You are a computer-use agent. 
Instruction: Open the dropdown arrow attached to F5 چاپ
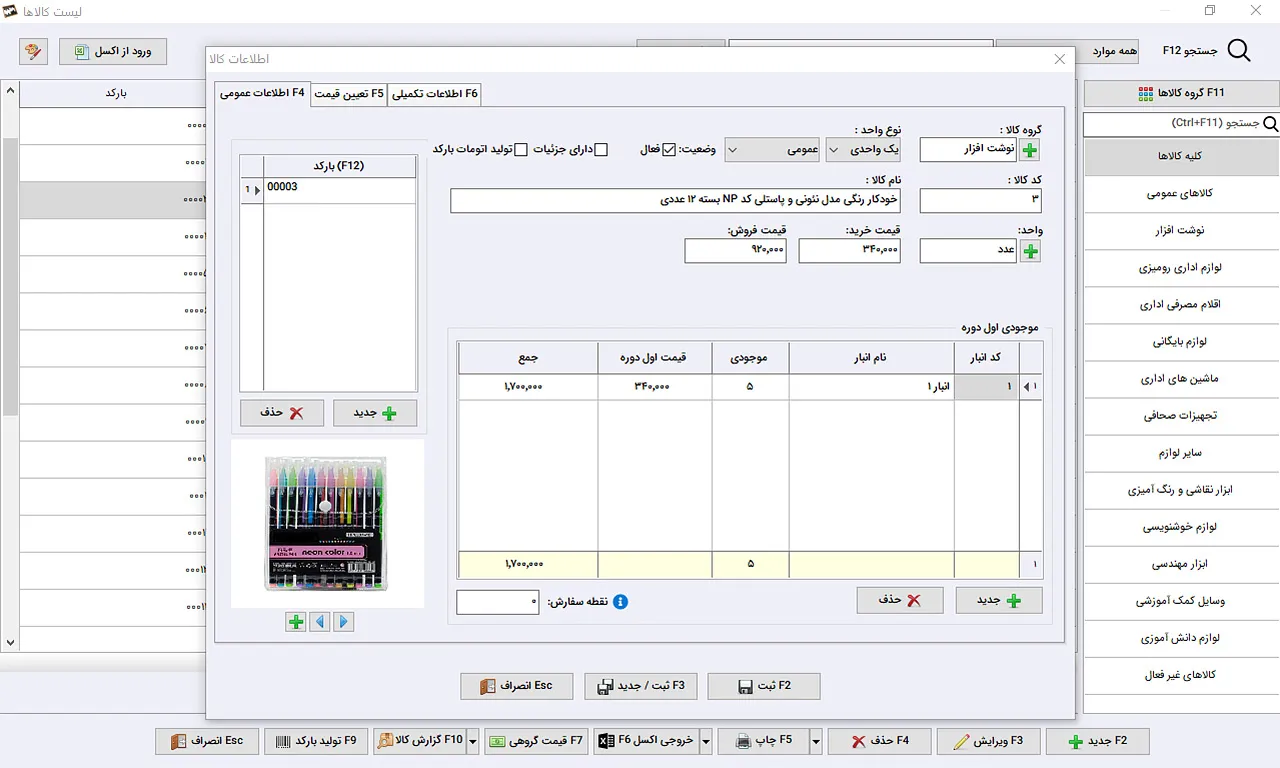[x=816, y=741]
